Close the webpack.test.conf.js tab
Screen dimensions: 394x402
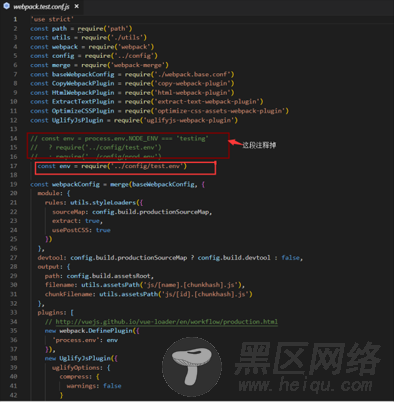[x=77, y=6]
